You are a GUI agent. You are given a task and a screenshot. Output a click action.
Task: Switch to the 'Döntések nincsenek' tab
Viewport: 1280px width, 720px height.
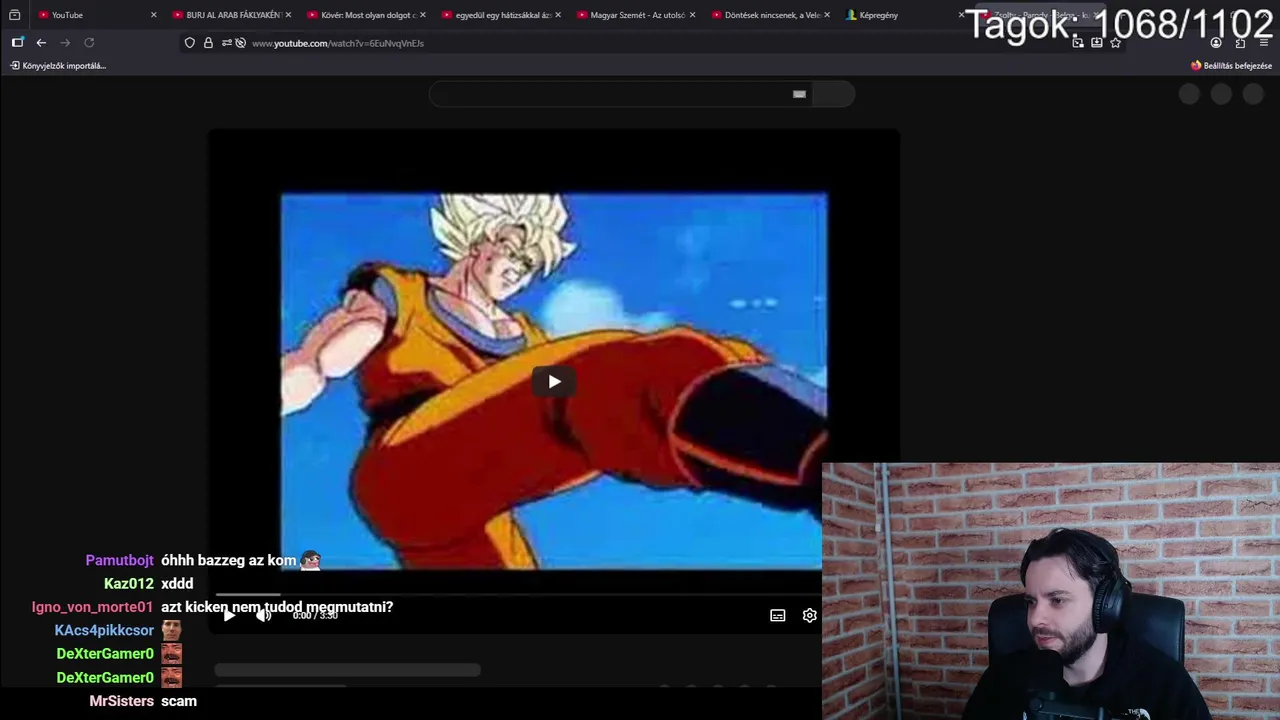point(770,15)
